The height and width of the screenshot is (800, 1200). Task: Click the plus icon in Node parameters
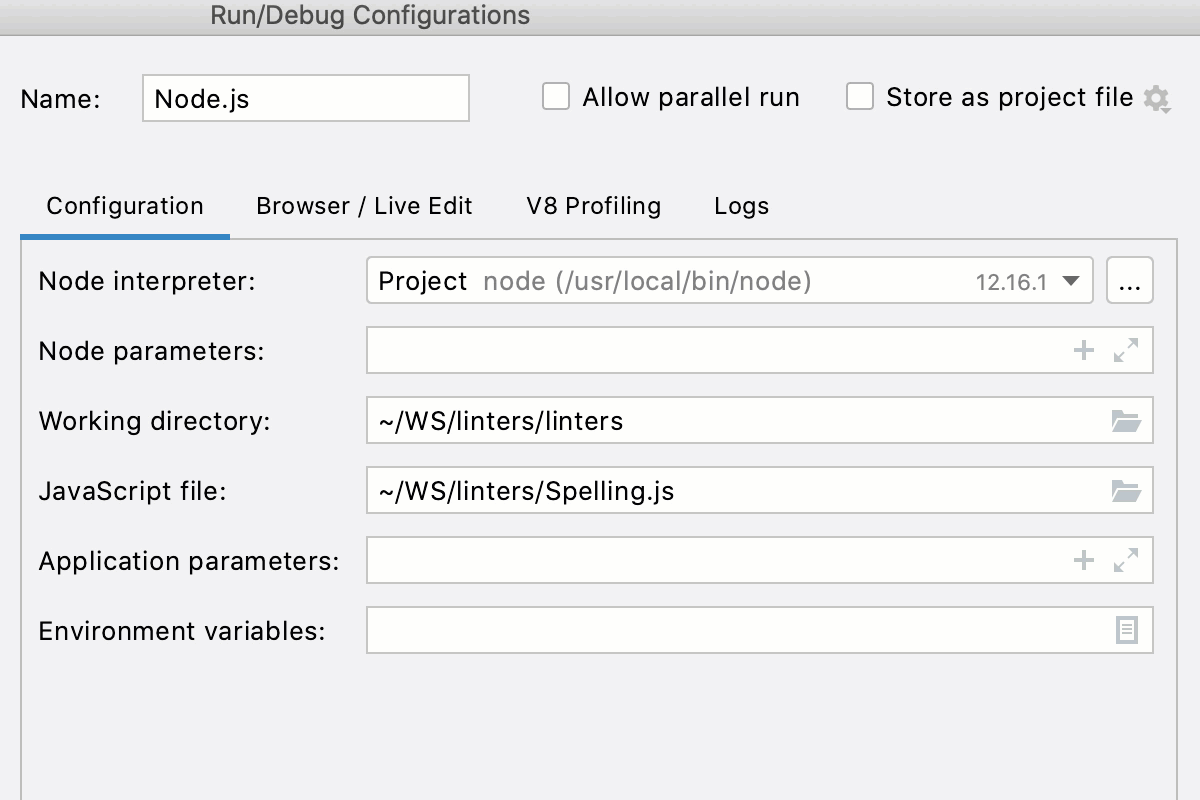pyautogui.click(x=1084, y=351)
